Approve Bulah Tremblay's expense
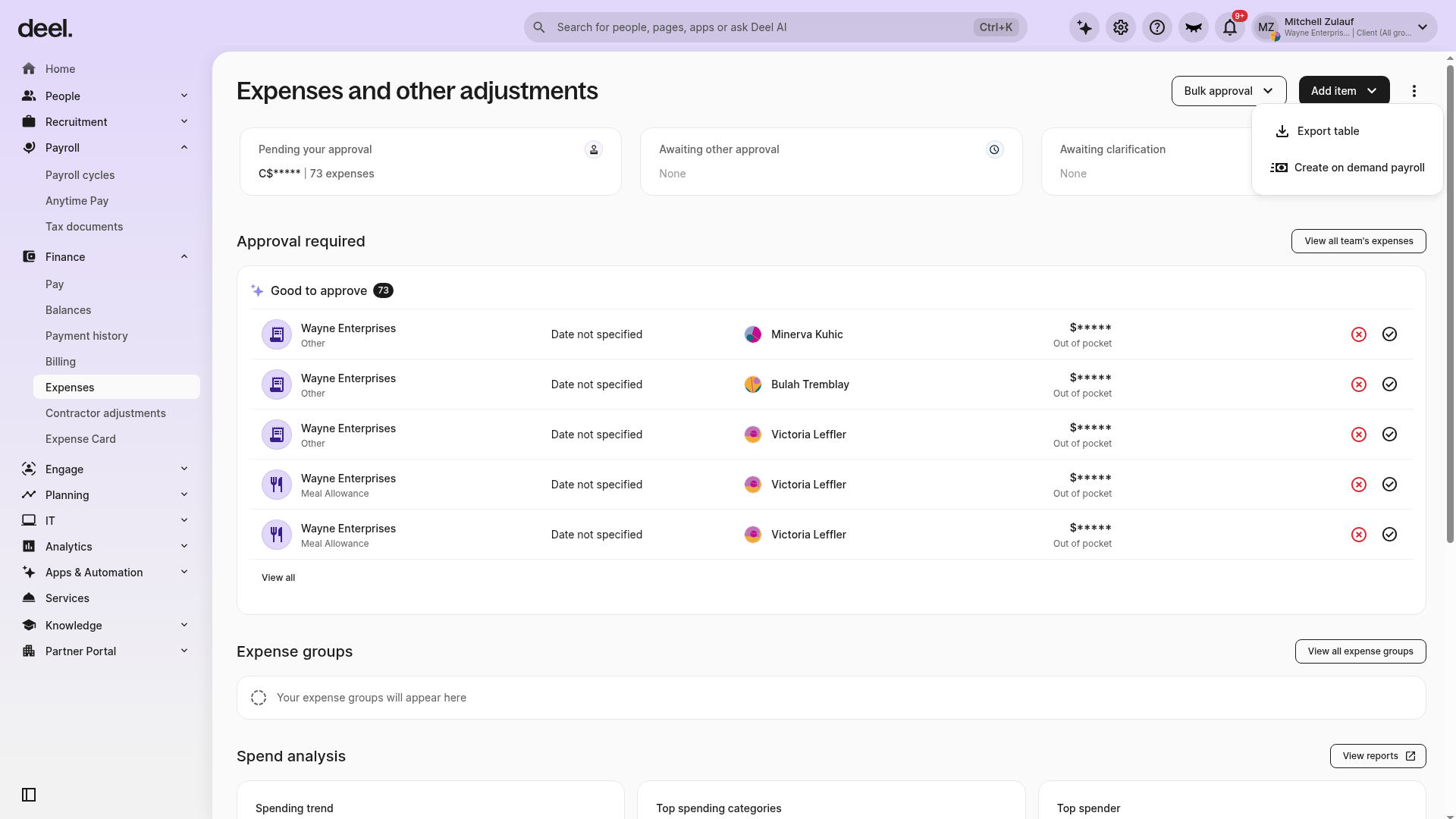Image resolution: width=1456 pixels, height=819 pixels. pyautogui.click(x=1389, y=384)
